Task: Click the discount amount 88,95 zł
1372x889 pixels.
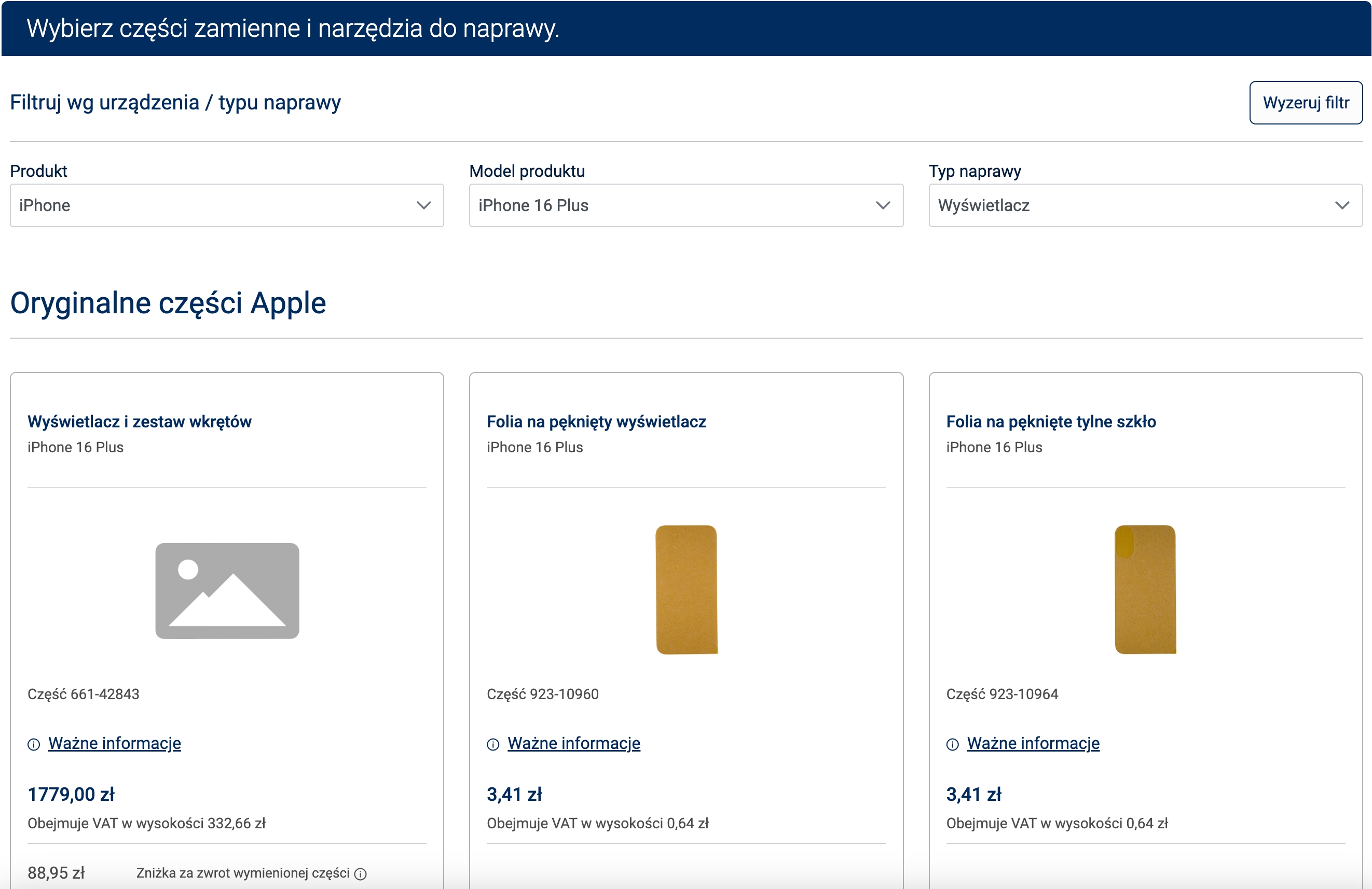Action: [56, 873]
